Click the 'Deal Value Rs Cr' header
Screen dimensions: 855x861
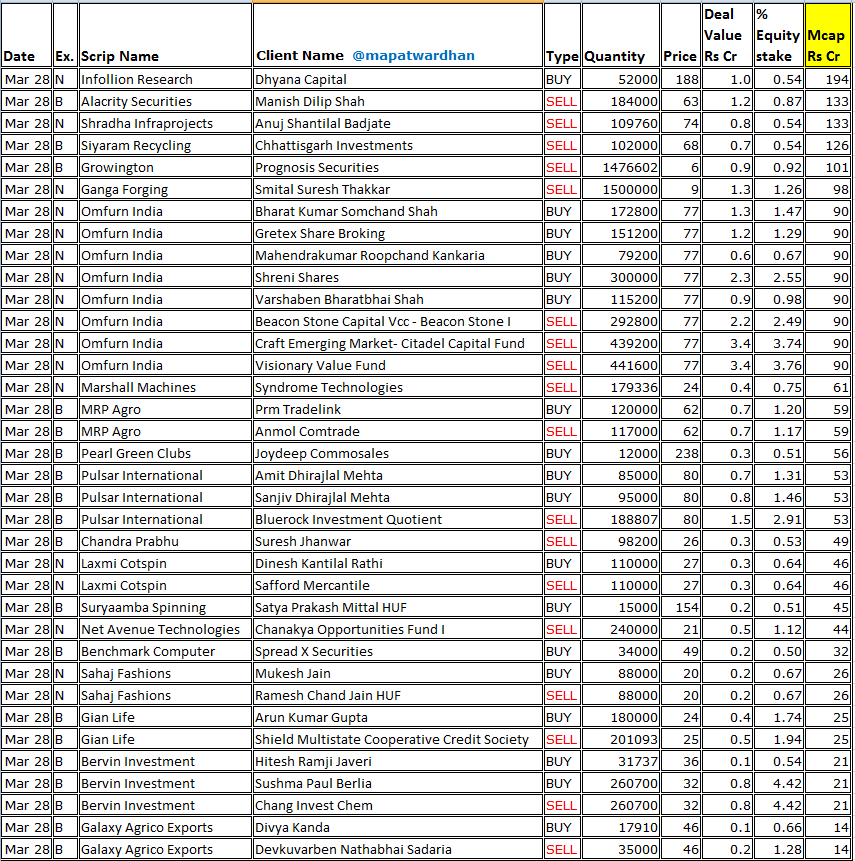[727, 35]
